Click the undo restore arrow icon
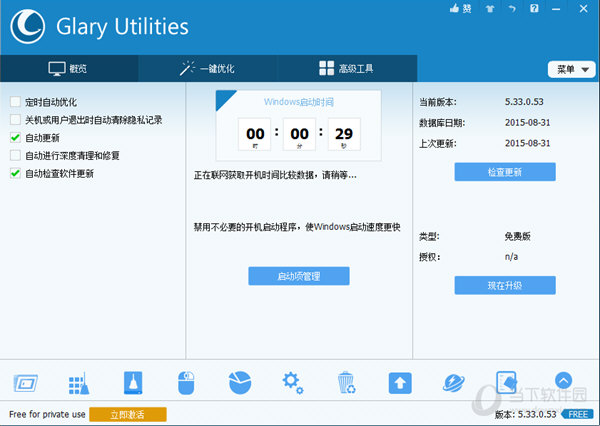 pyautogui.click(x=512, y=9)
